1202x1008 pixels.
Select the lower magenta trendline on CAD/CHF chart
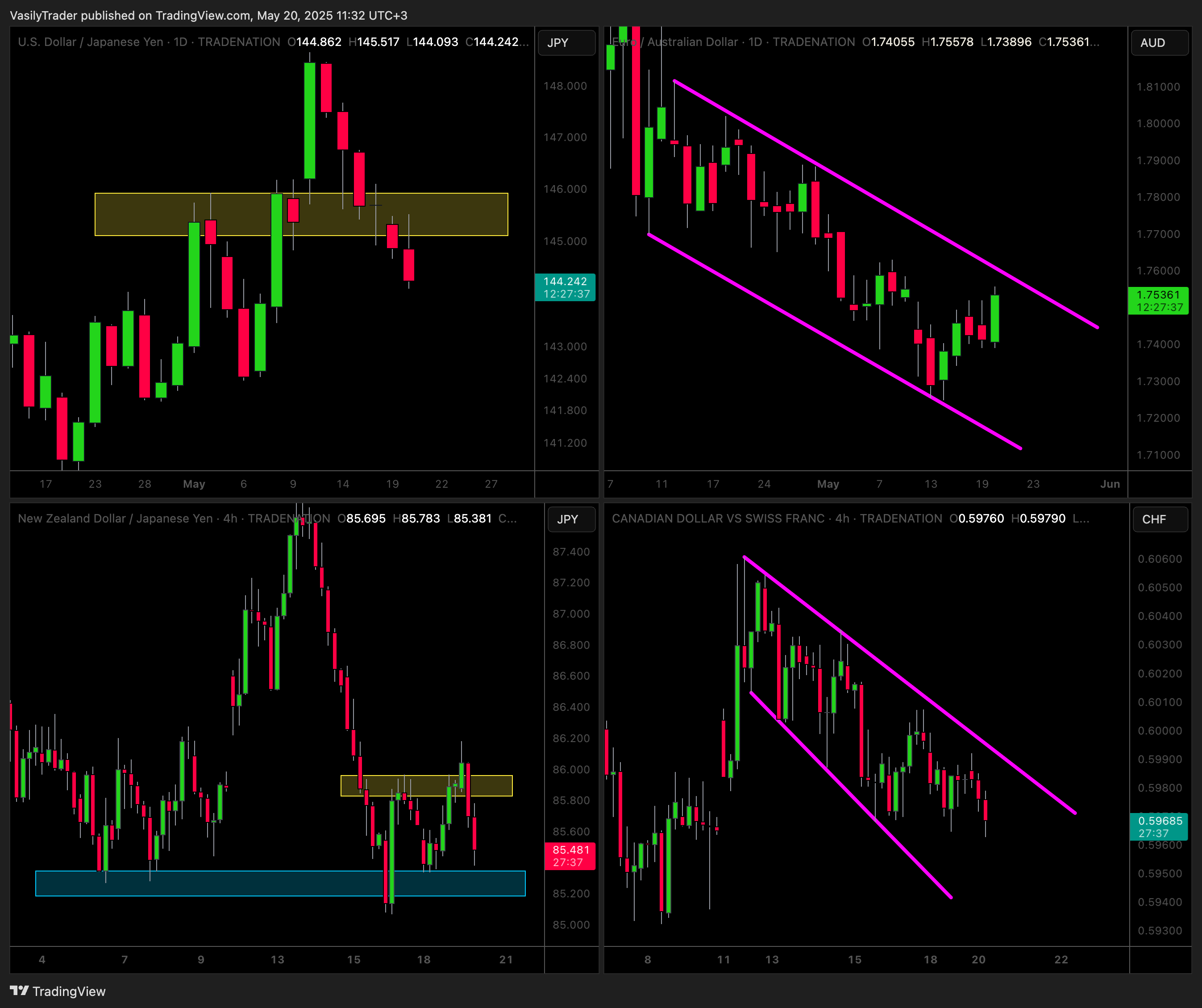[x=851, y=795]
